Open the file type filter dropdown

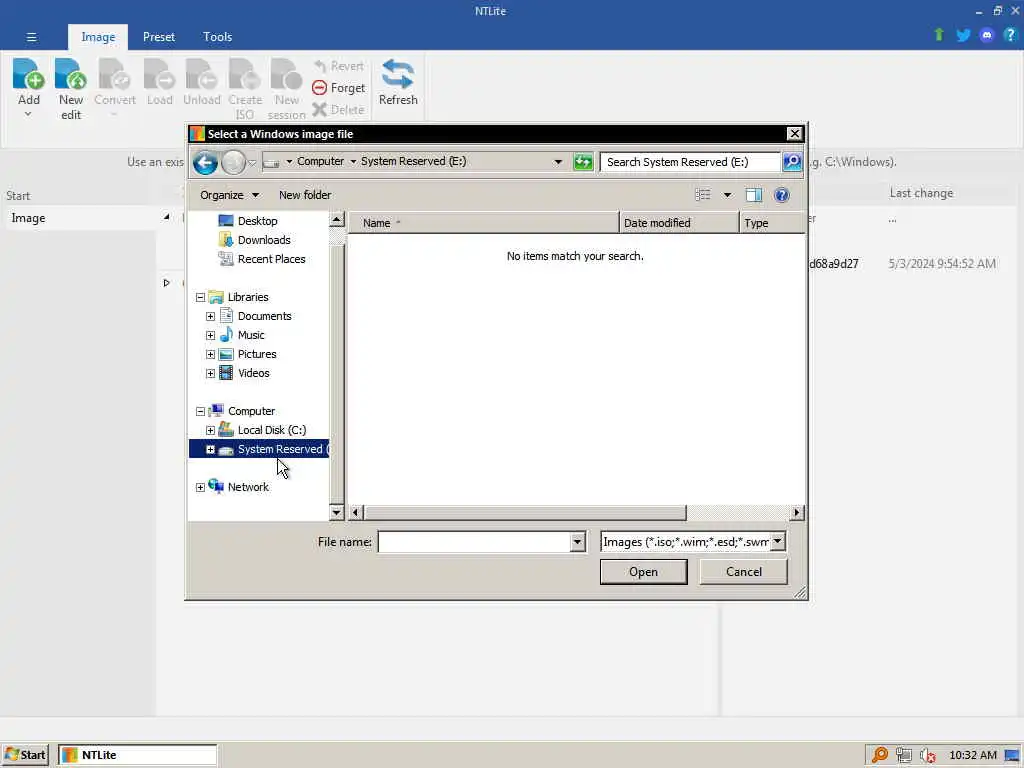[777, 541]
